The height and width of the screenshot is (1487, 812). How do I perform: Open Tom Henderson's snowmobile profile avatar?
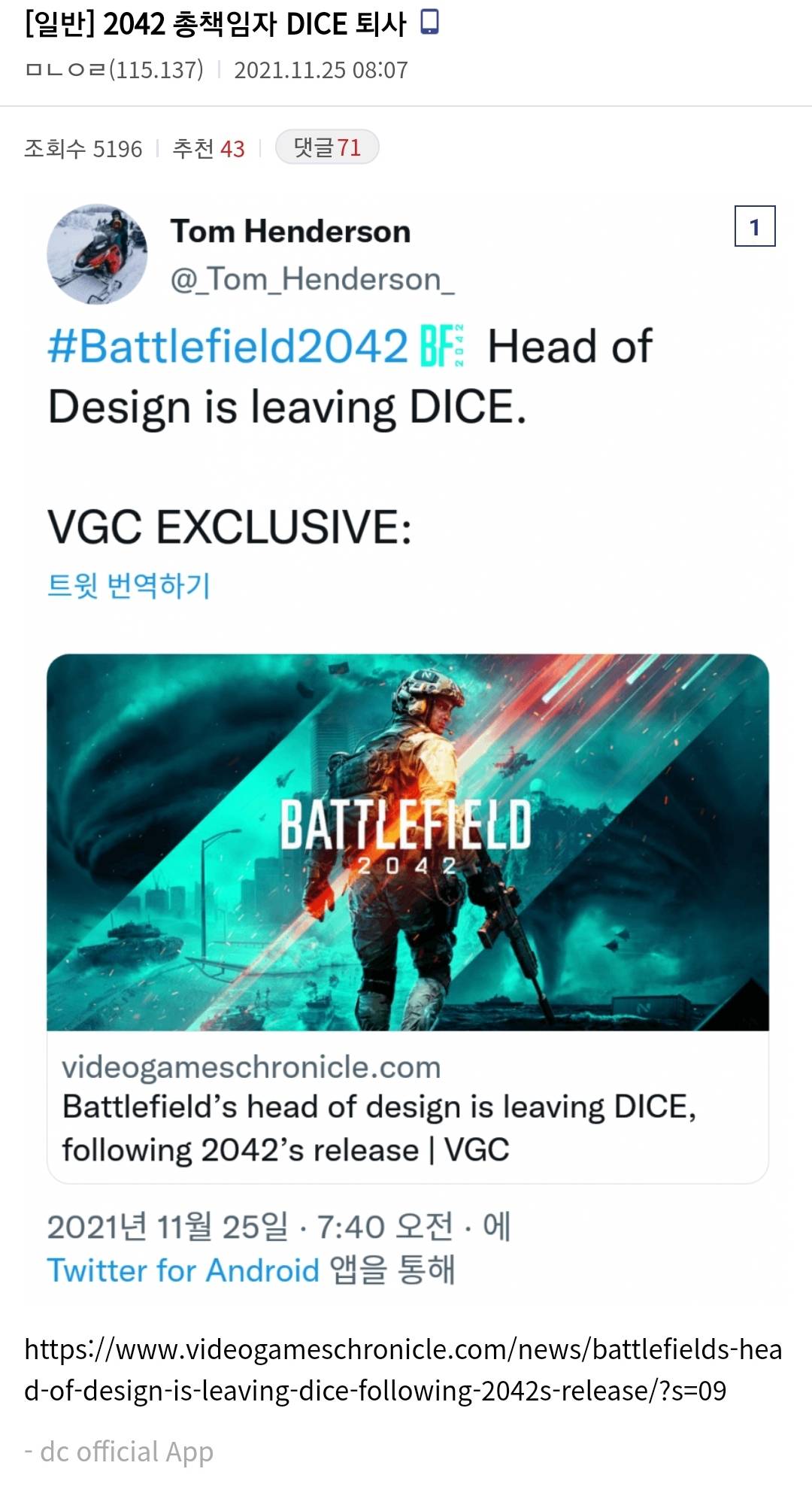(97, 253)
